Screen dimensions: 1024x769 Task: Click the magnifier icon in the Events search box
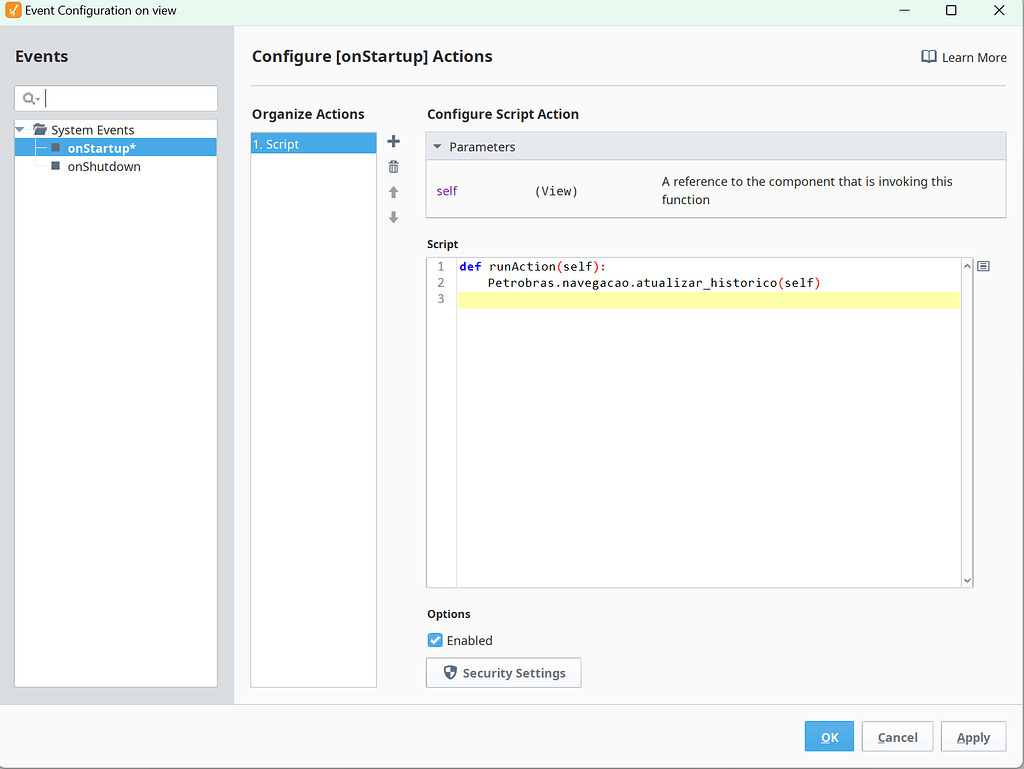[29, 98]
